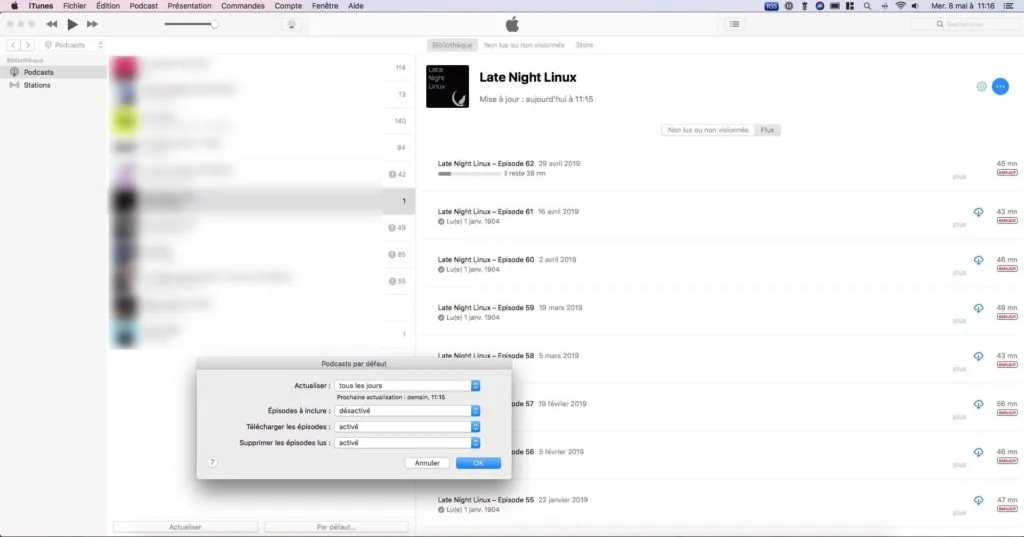Open the Commandes menu

pos(243,6)
